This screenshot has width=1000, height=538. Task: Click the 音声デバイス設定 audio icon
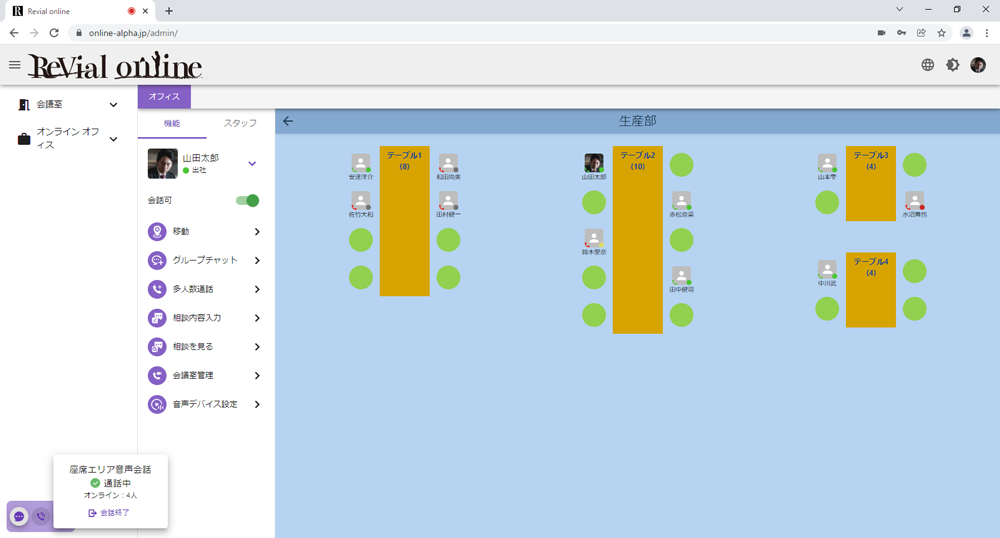point(156,405)
